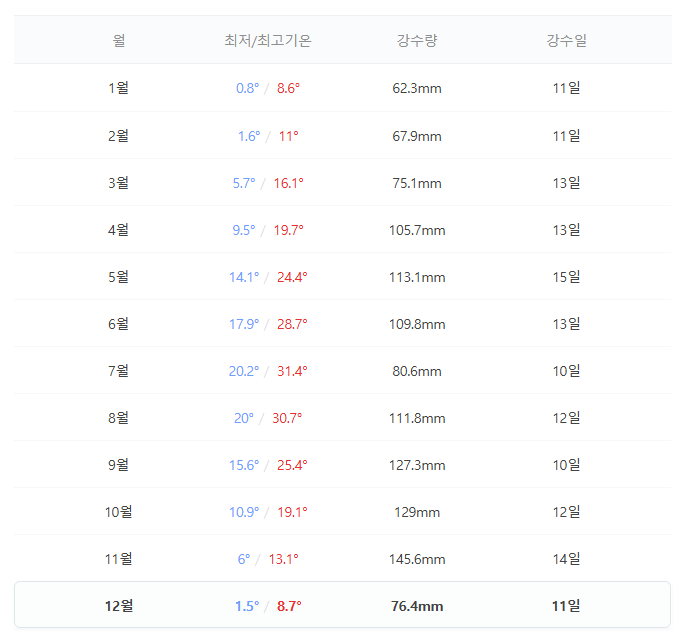Viewport: 685px width, 634px height.
Task: Select the 6월 row label
Action: 118,324
